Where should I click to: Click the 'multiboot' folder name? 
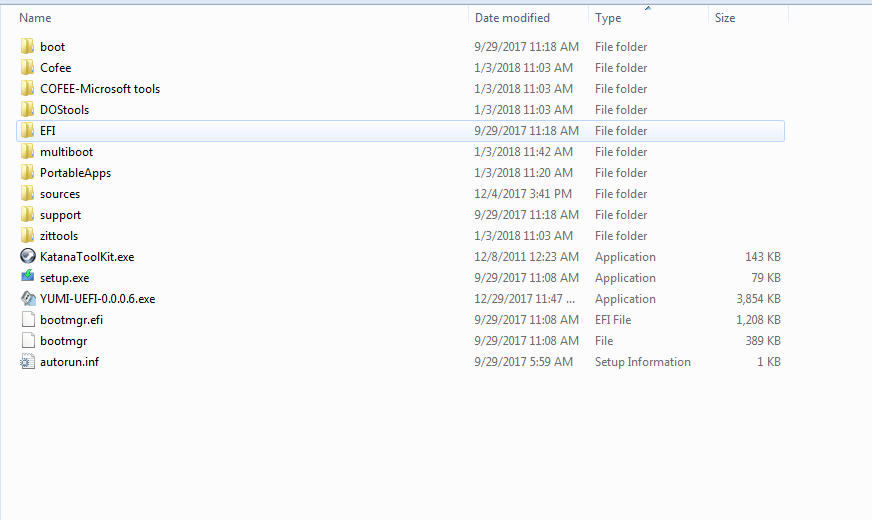pos(66,152)
